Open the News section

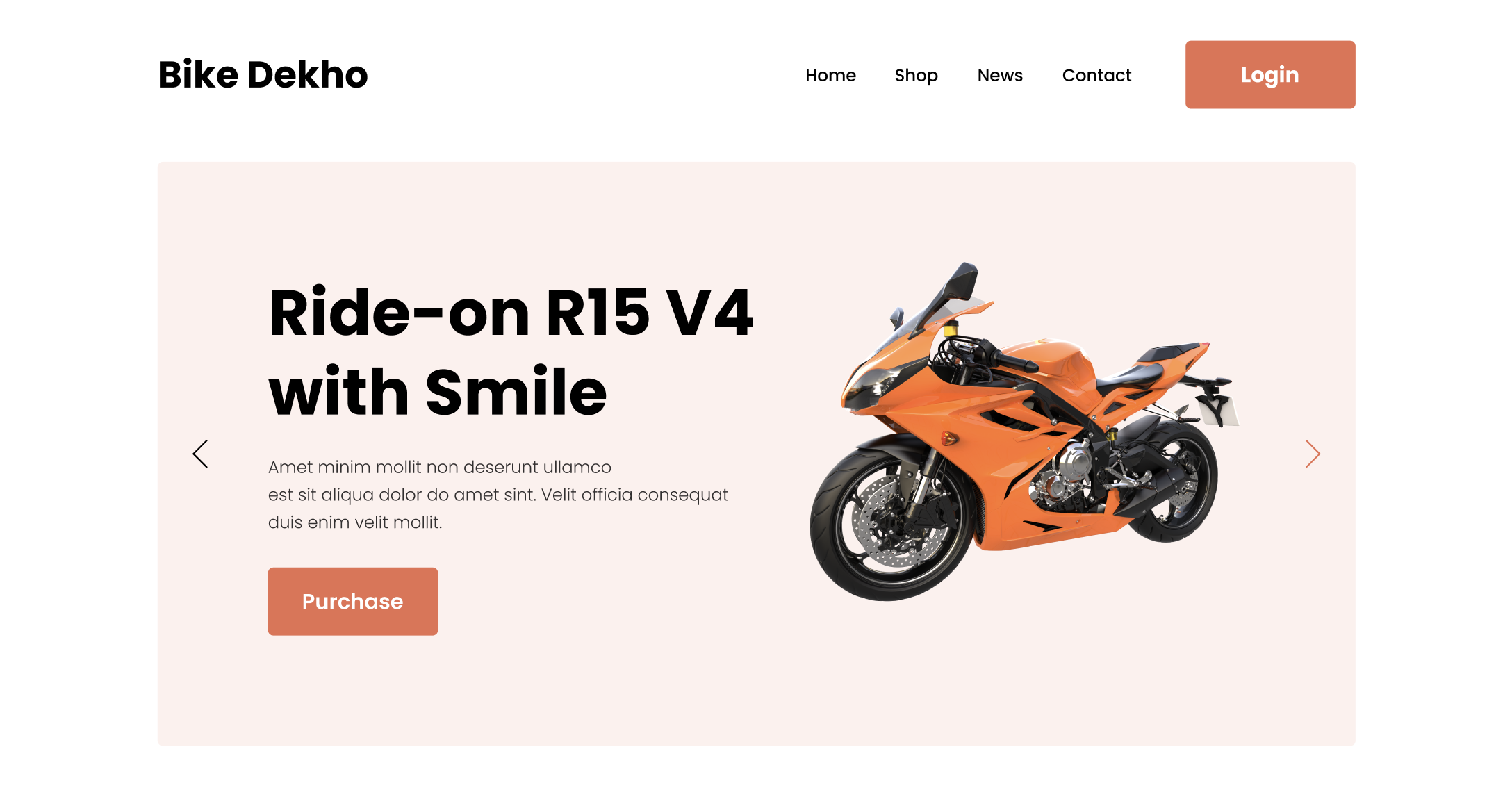[1000, 75]
